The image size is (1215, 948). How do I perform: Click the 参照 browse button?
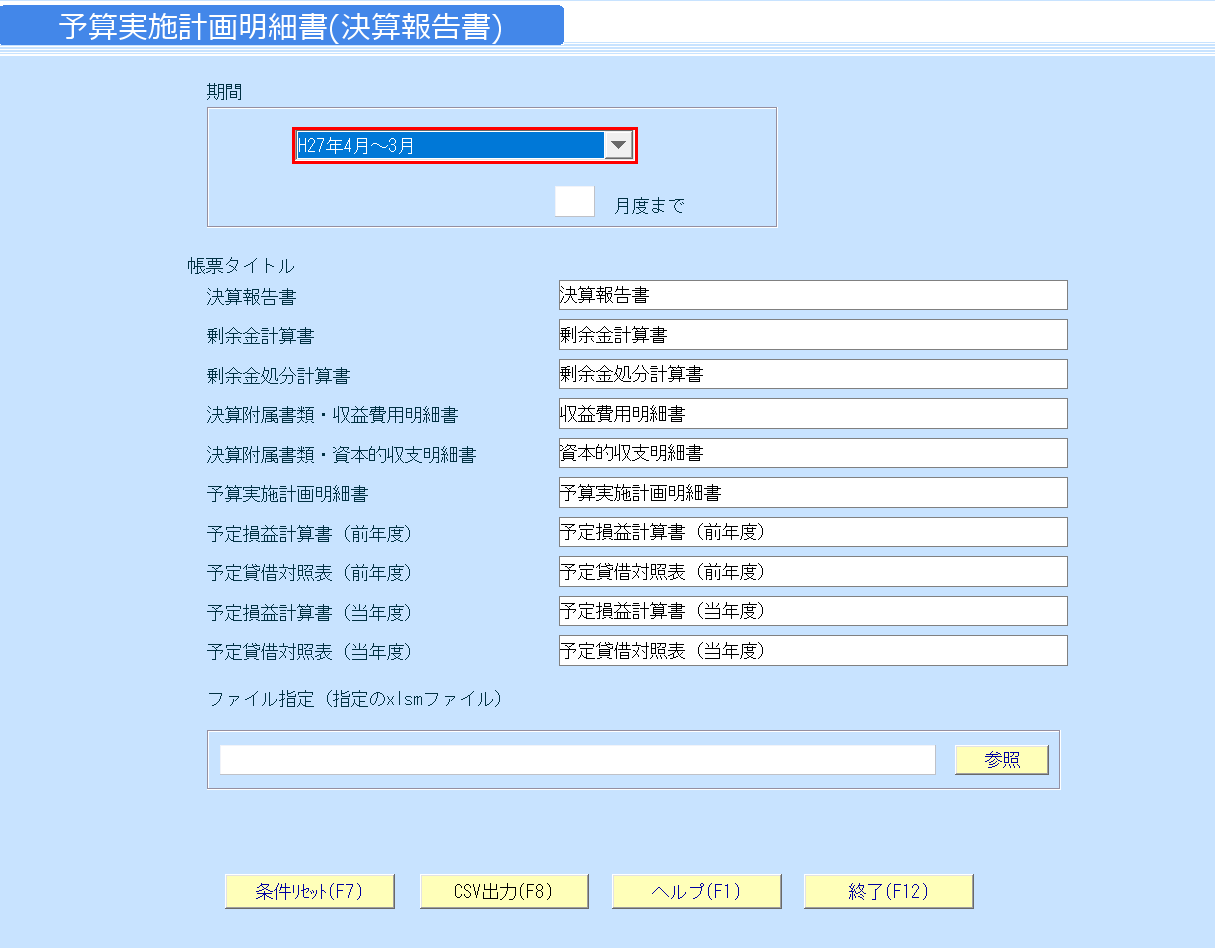pos(1001,759)
